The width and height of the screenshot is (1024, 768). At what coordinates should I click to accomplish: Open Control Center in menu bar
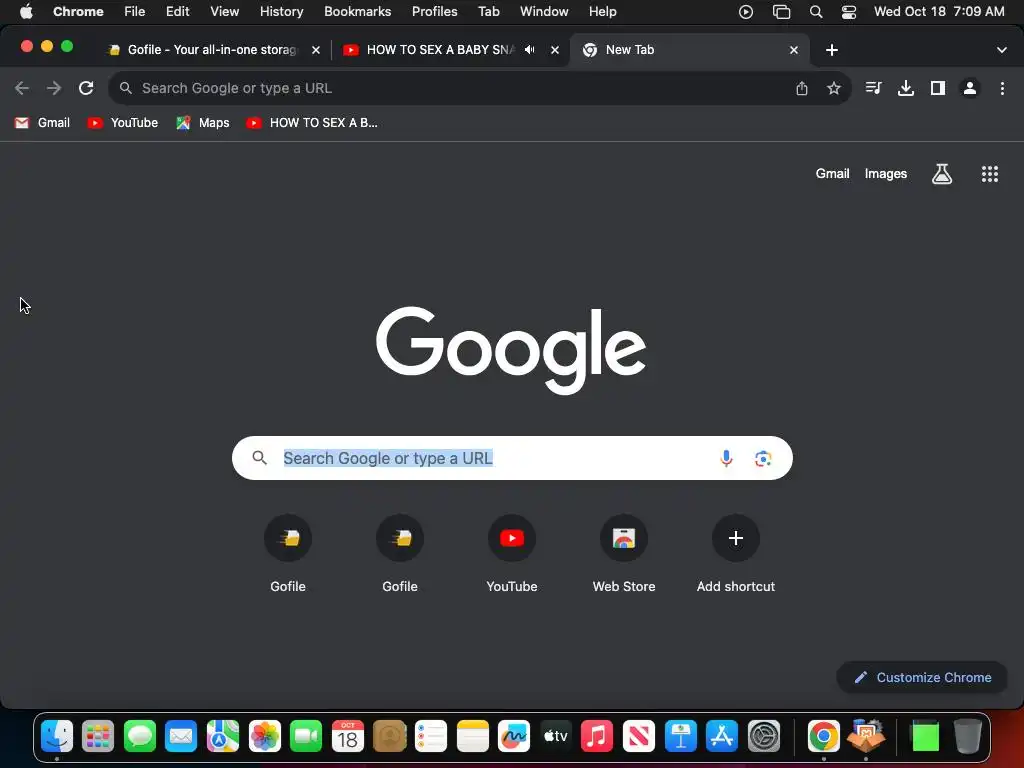pyautogui.click(x=849, y=12)
